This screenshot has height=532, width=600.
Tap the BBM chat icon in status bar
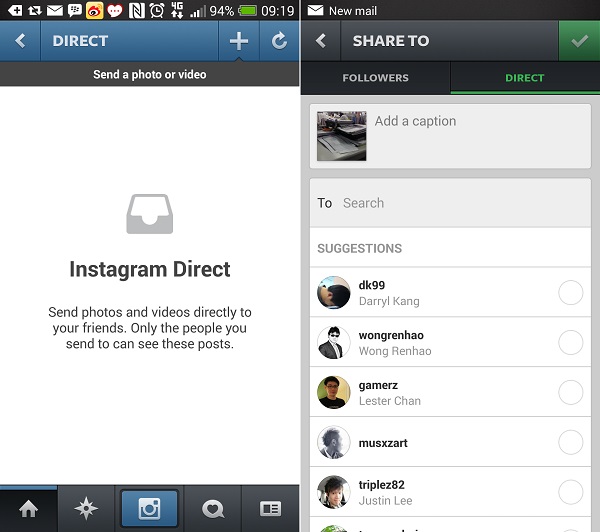(75, 10)
